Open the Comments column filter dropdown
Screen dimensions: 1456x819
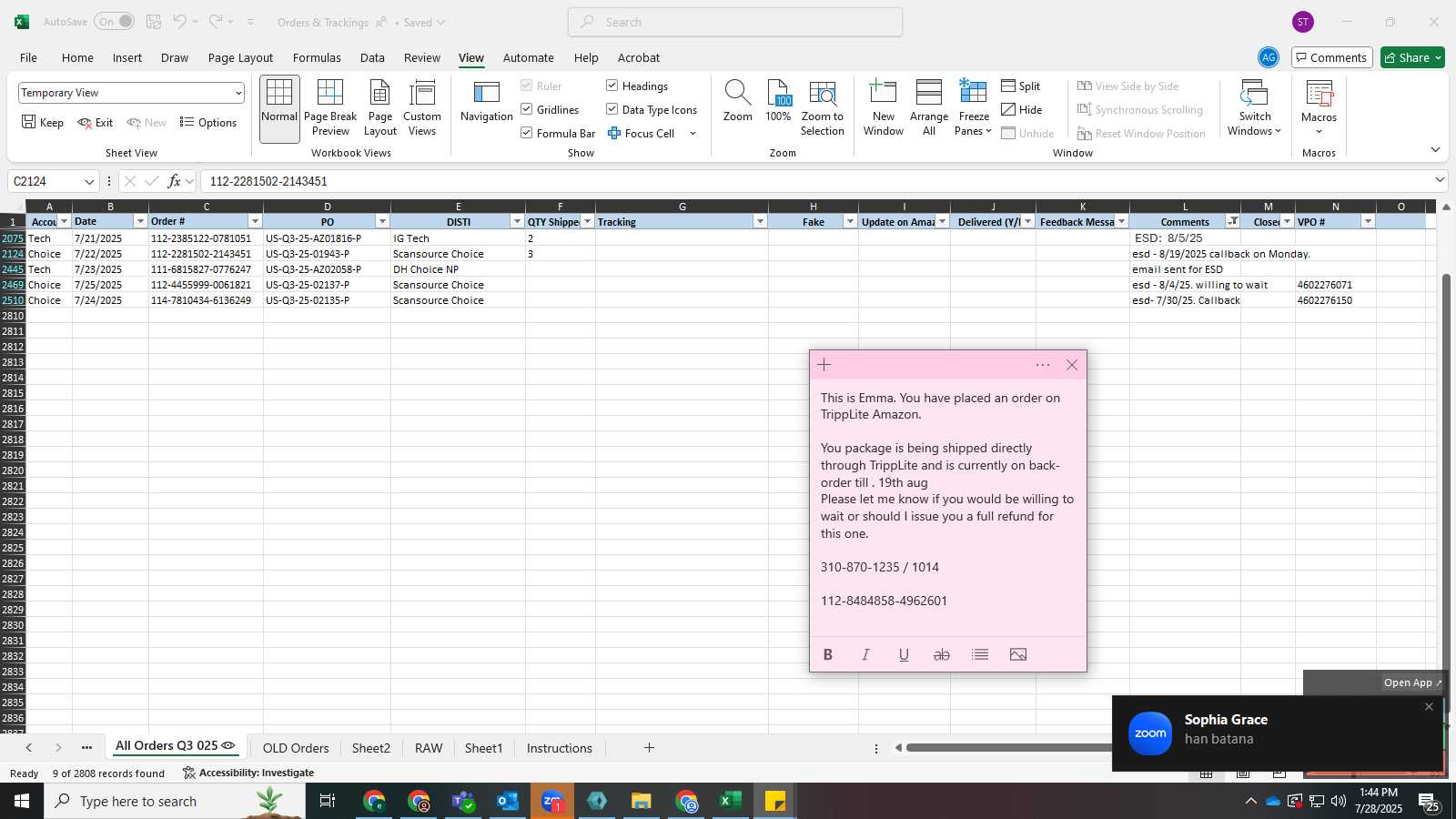1232,221
